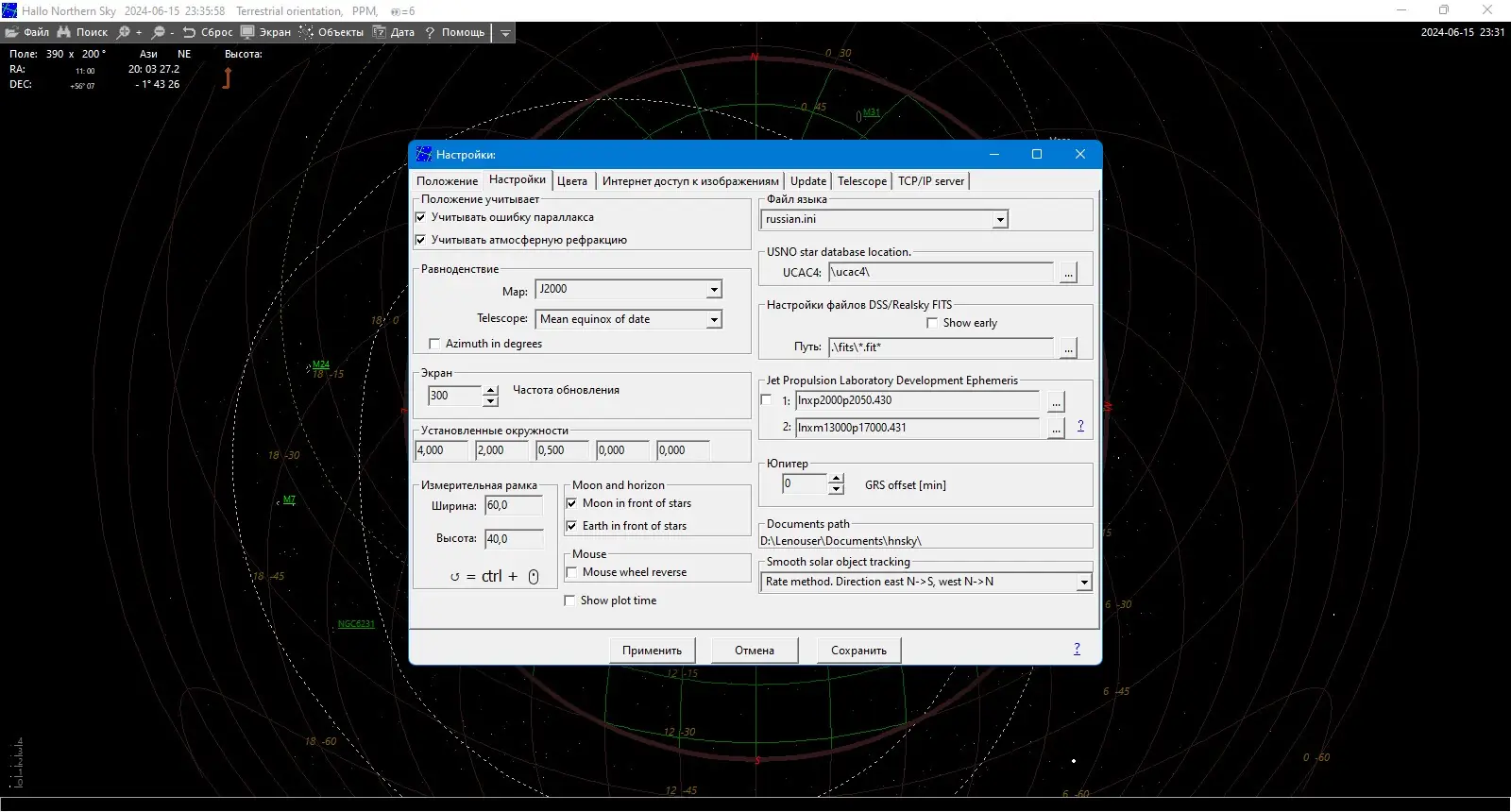Click the Сохранить button
1511x812 pixels.
tap(858, 651)
